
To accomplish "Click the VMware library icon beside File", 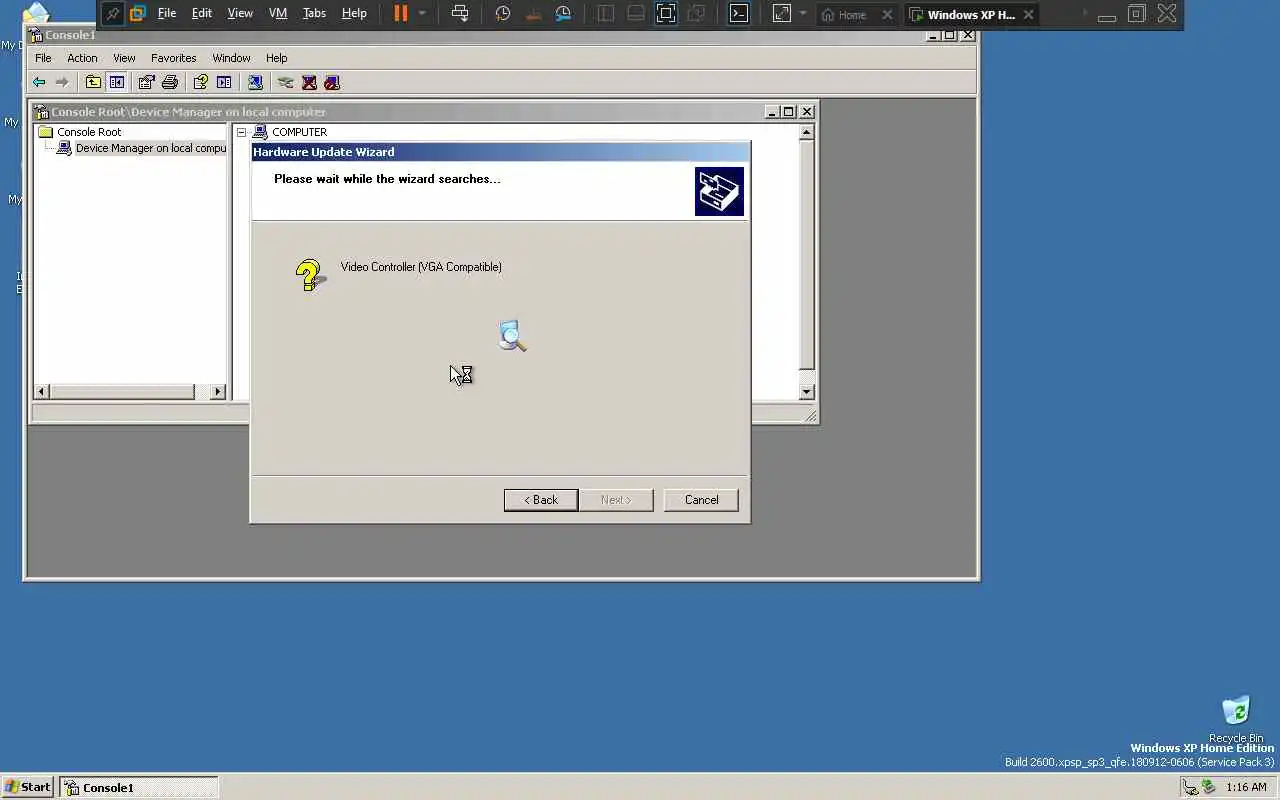I will coord(138,14).
